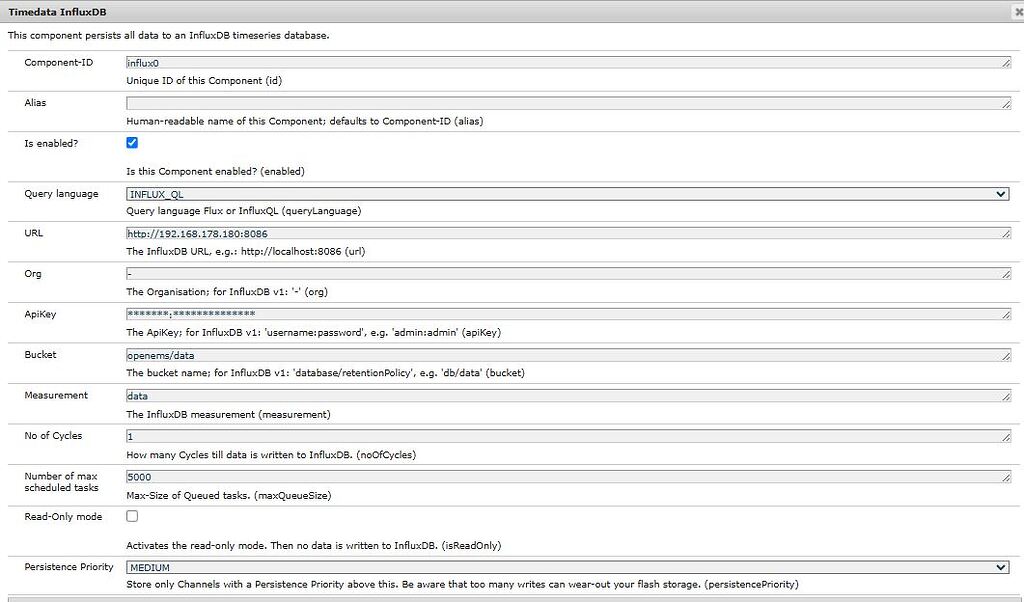Close the Timedata InfluxDB dialog with the X

click(x=1017, y=11)
